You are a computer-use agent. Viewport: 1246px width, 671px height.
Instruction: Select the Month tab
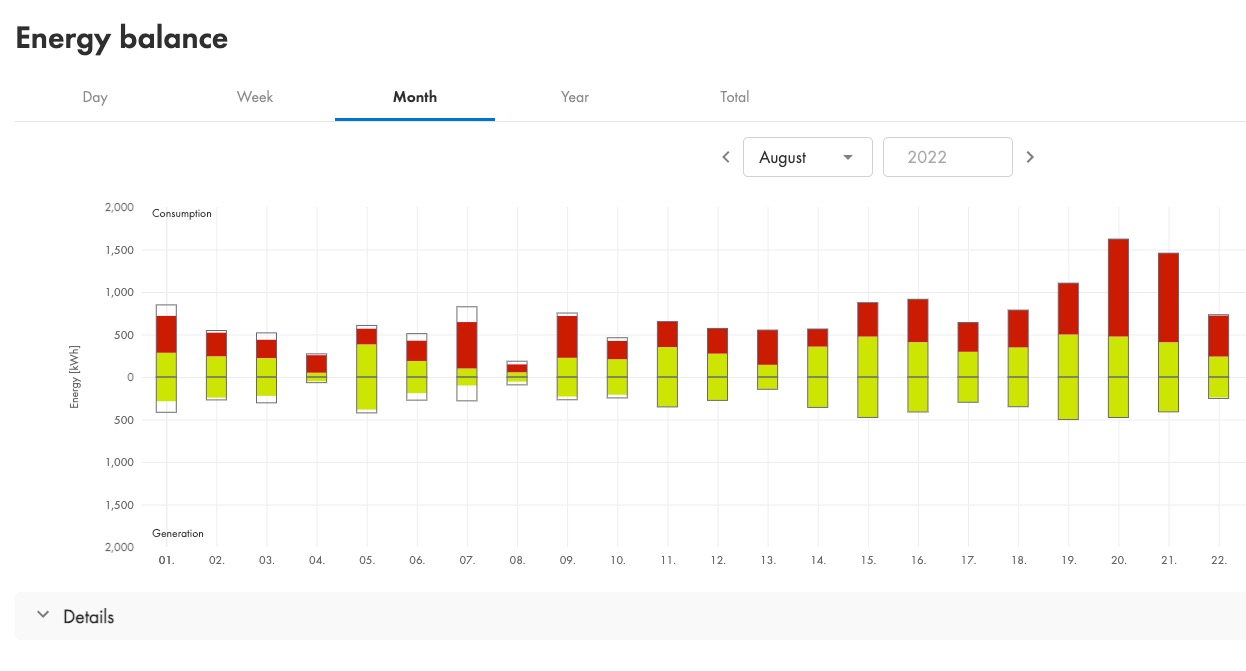(415, 97)
